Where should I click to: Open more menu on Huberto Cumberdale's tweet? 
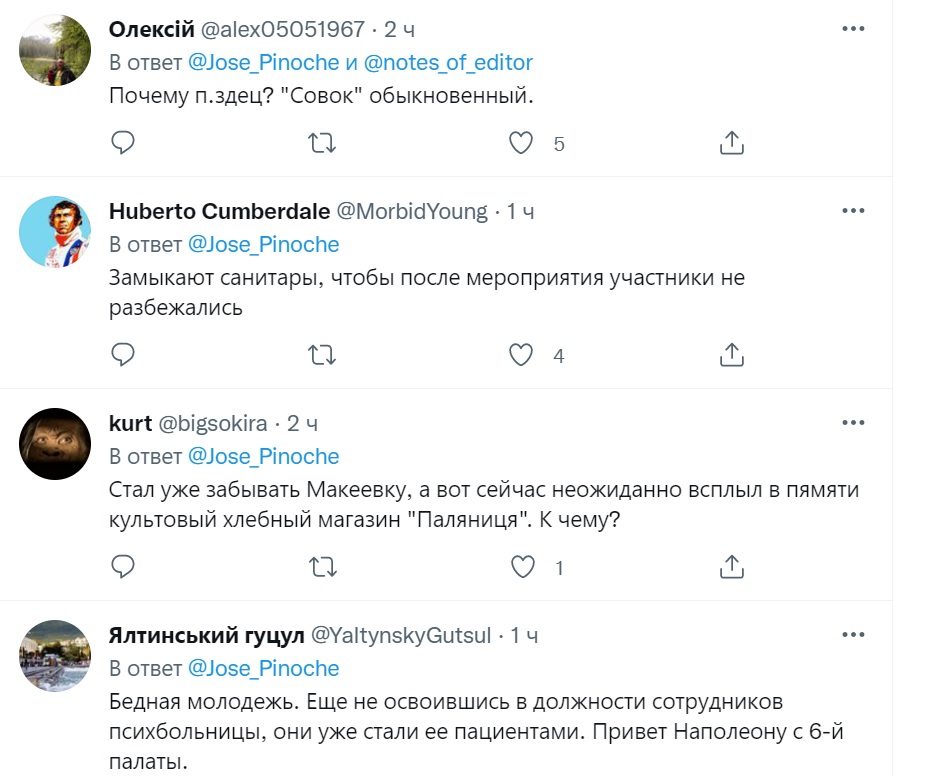pos(853,211)
